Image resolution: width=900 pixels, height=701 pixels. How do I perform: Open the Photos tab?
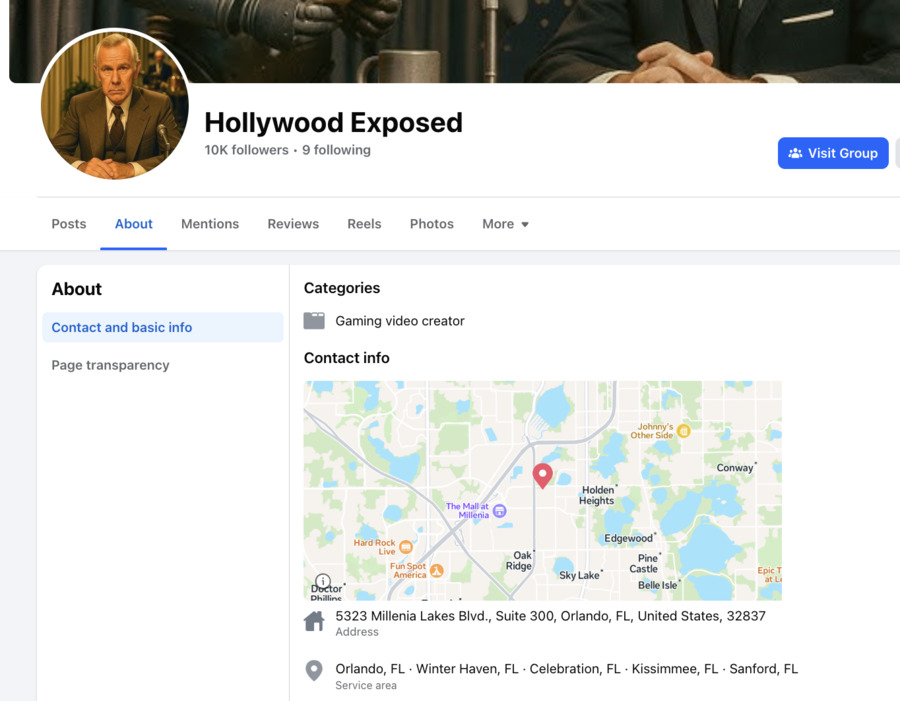[x=432, y=224]
